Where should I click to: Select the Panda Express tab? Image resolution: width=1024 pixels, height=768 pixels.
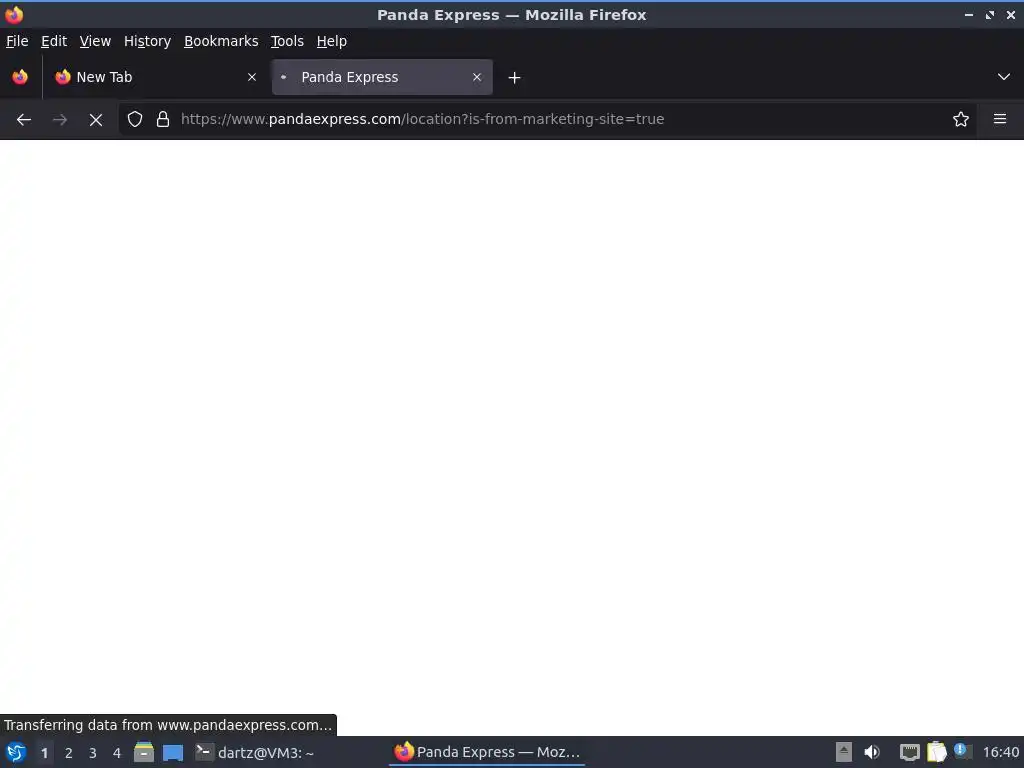pos(382,77)
